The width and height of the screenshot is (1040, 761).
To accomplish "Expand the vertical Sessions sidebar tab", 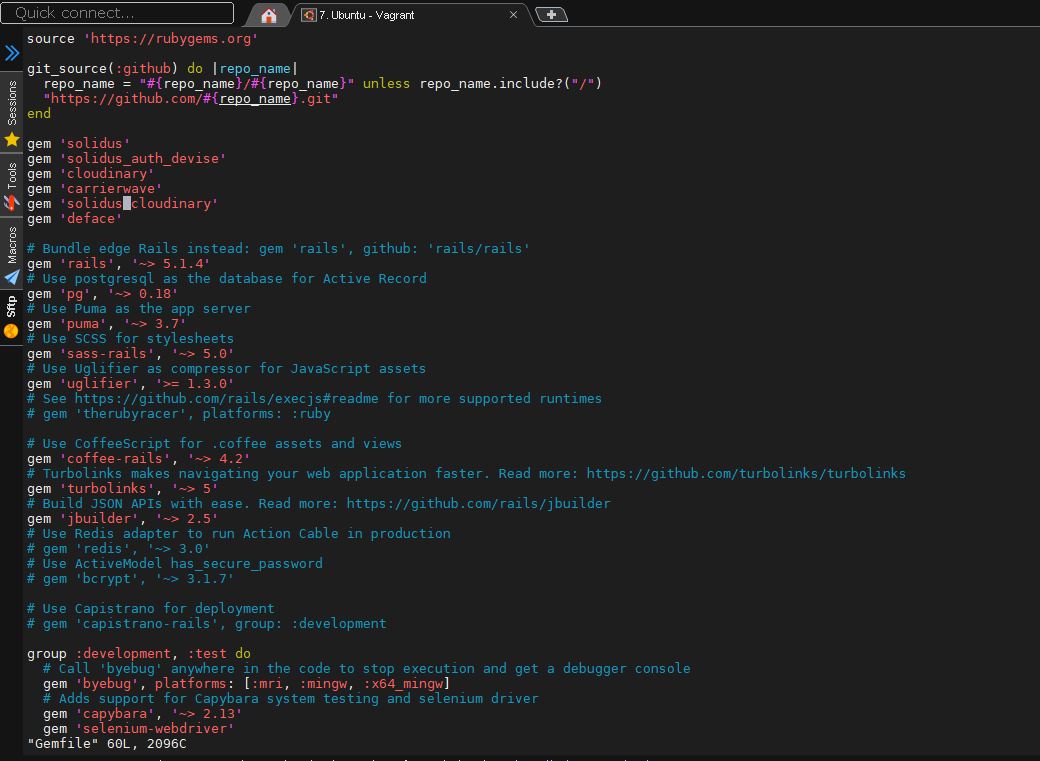I will (x=11, y=100).
